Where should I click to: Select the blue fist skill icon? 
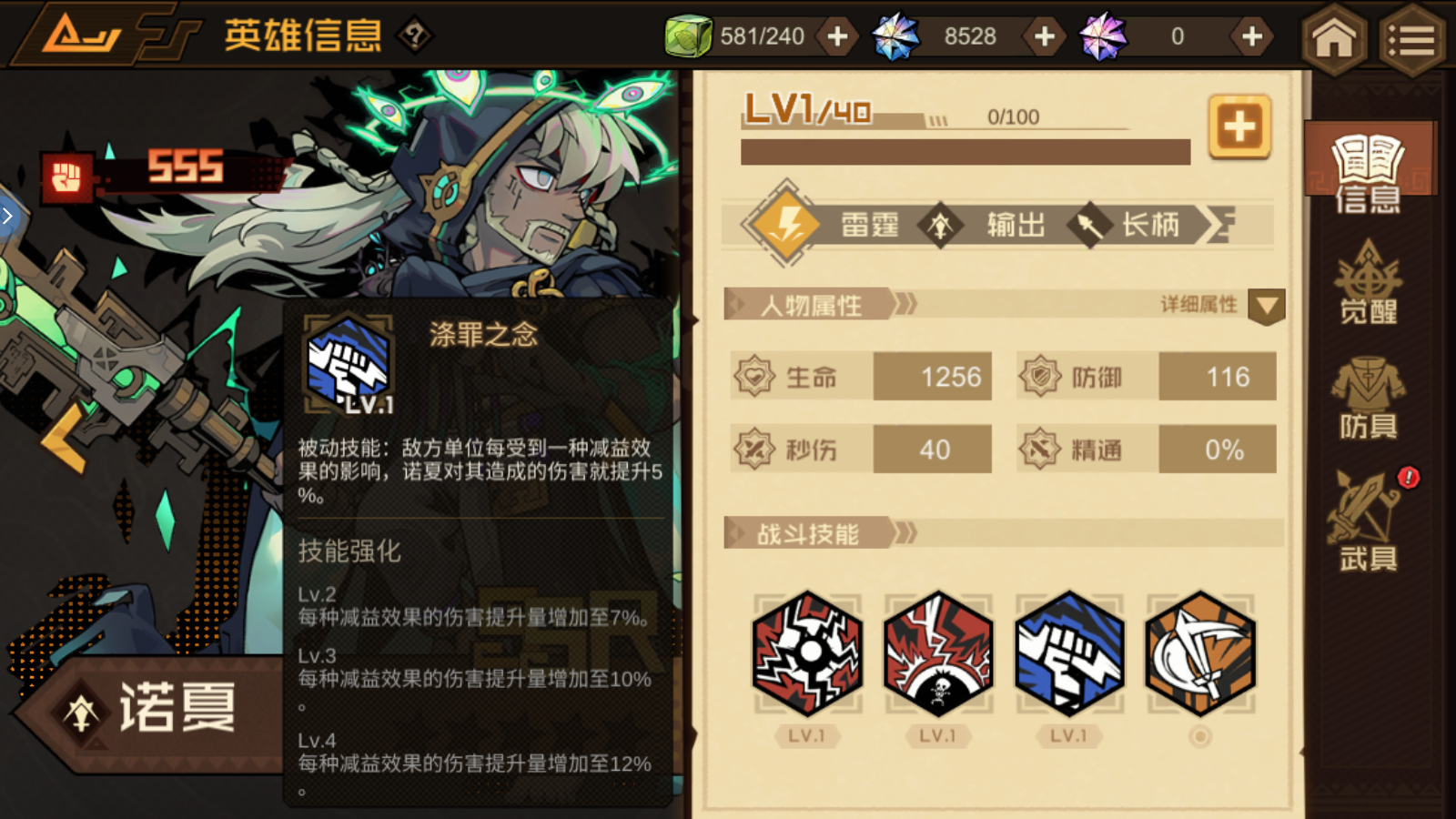coord(1069,652)
